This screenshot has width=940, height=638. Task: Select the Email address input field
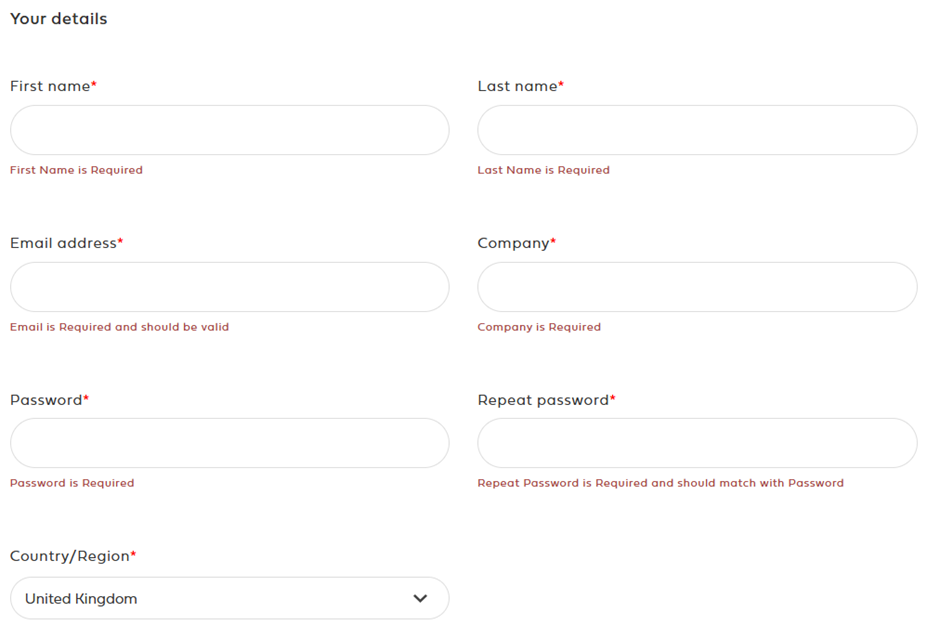tap(230, 287)
